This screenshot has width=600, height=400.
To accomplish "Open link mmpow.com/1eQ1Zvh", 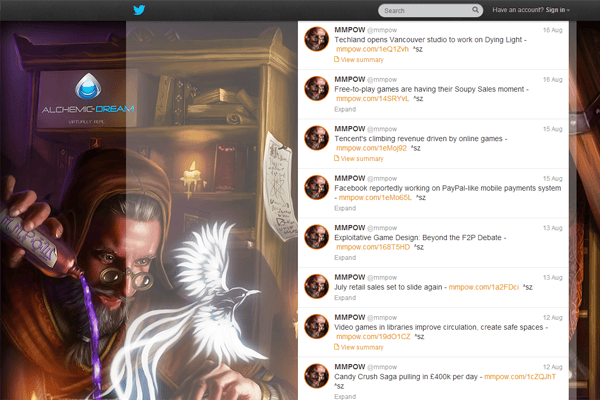I will [x=372, y=49].
